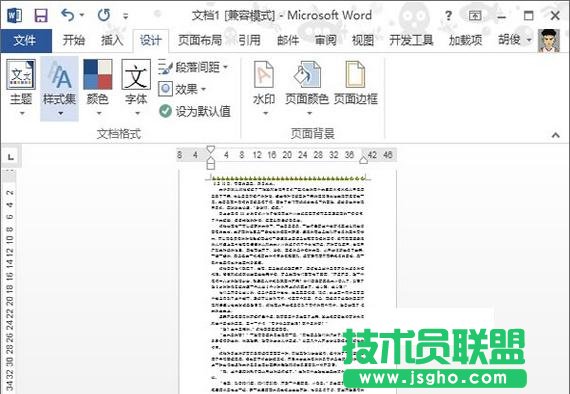This screenshot has height=394, width=570.
Task: Open 段落间距 paragraph spacing menu
Action: 193,67
